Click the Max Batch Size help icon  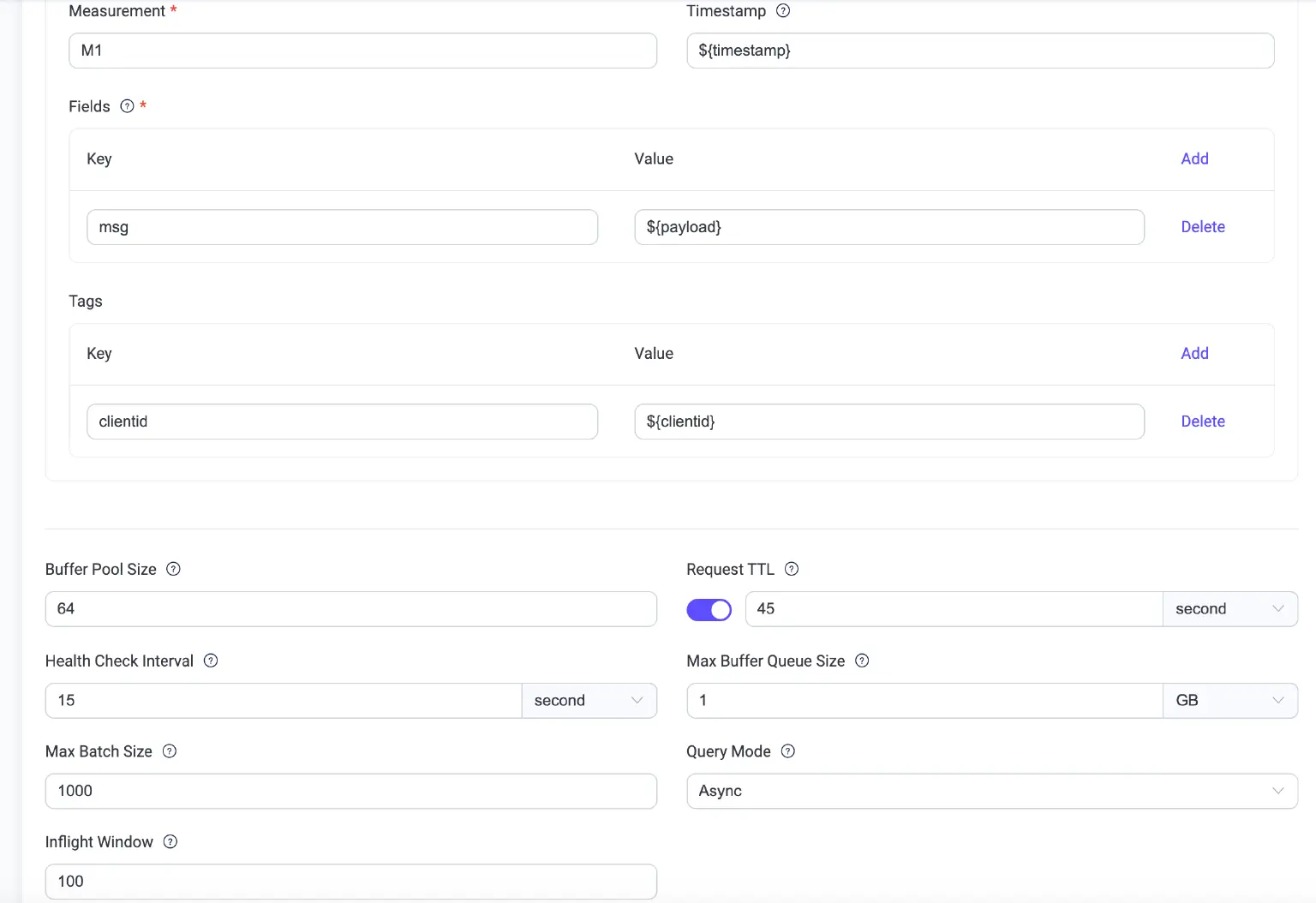point(170,751)
